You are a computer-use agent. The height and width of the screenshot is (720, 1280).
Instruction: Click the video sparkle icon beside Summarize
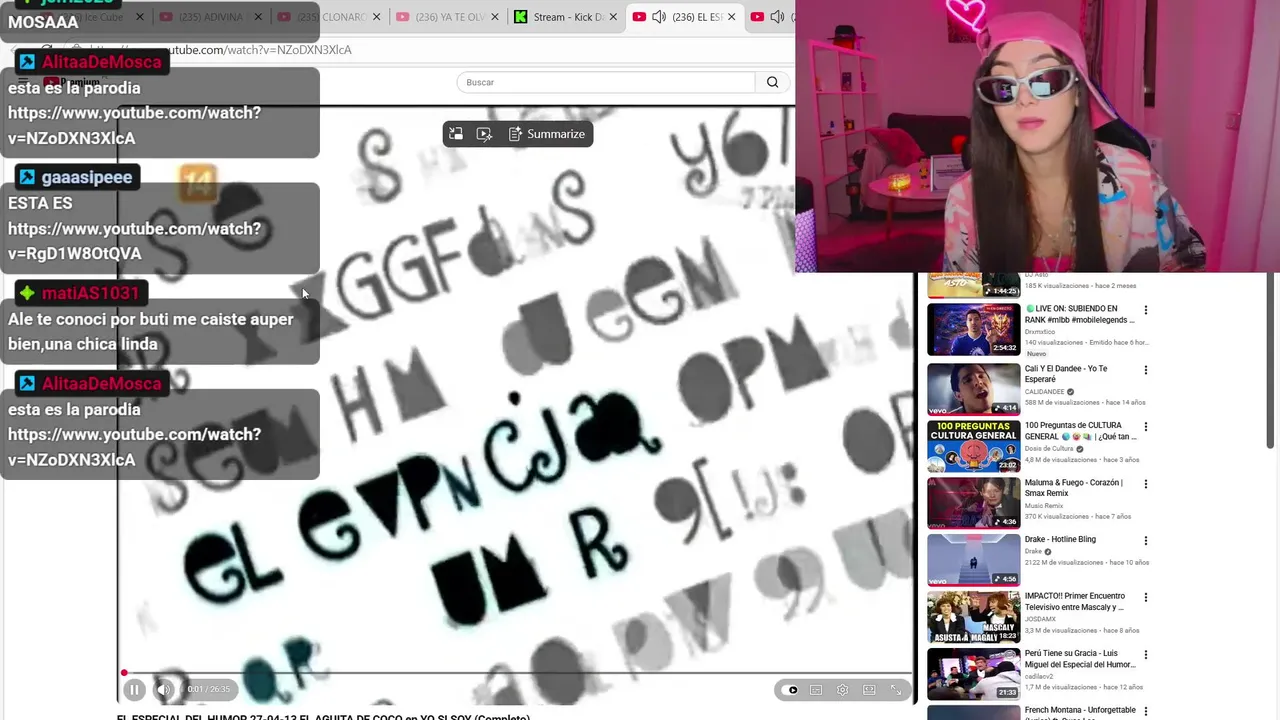click(x=485, y=134)
